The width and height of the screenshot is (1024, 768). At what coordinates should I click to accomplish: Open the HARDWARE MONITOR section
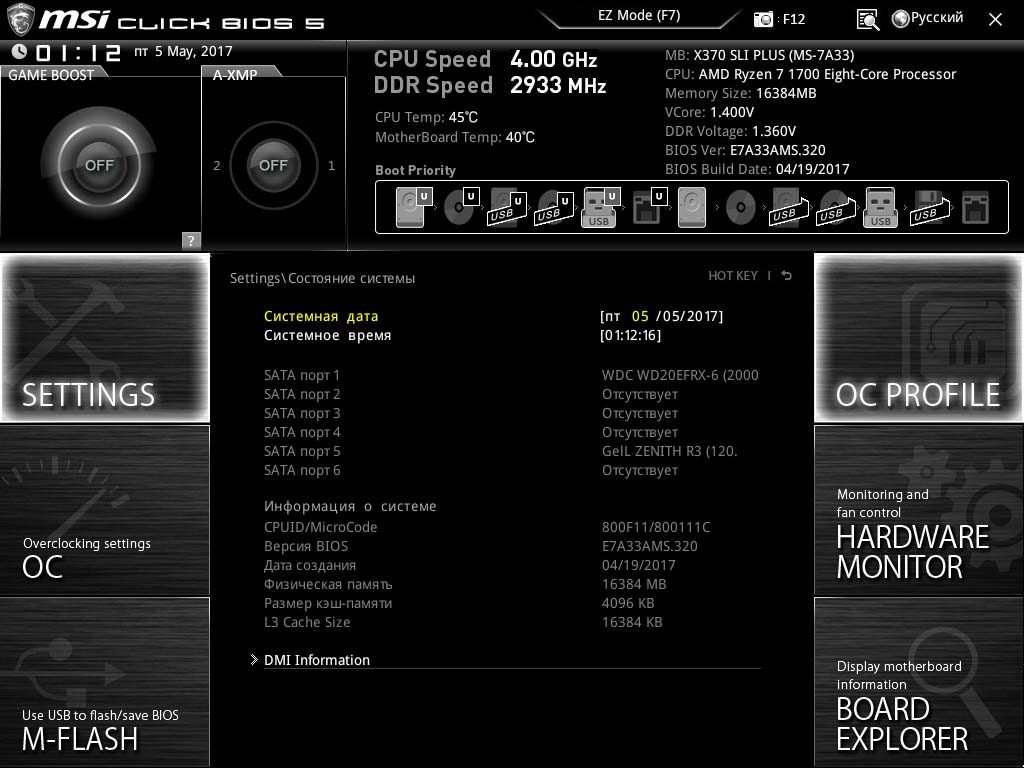918,510
